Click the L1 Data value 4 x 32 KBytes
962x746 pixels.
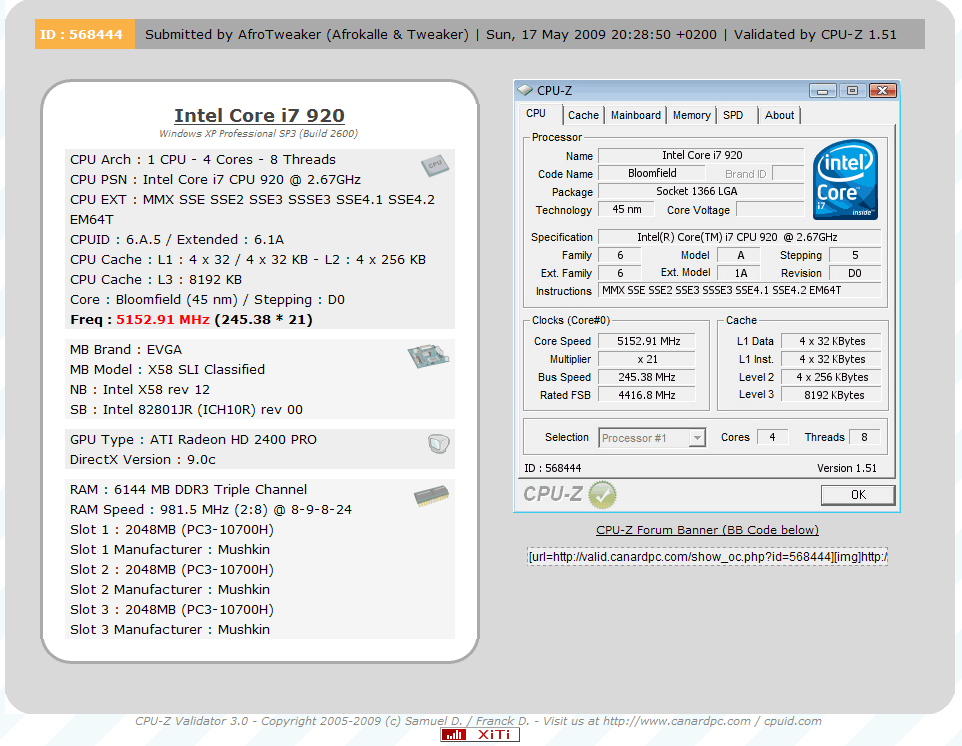coord(832,341)
